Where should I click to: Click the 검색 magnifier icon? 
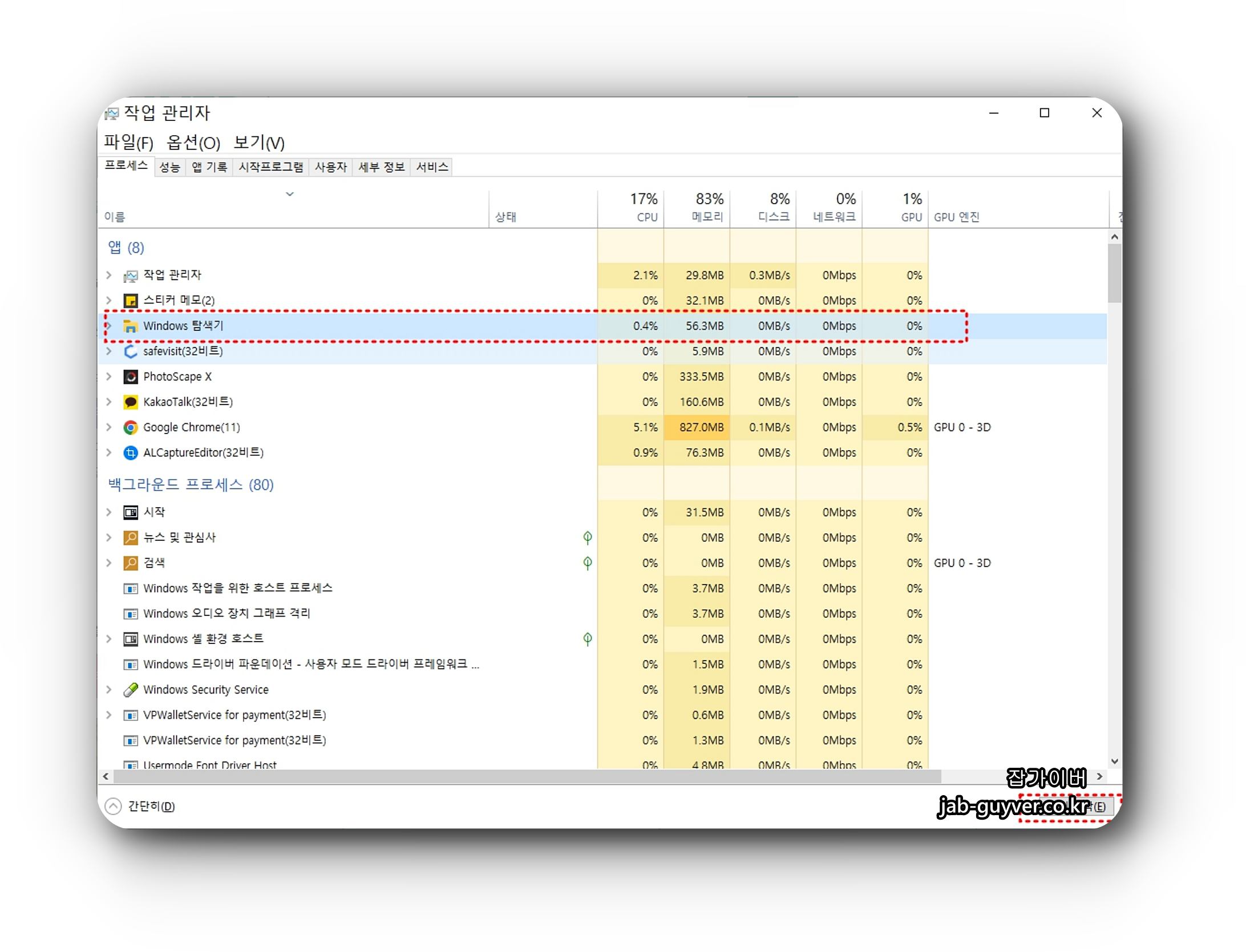point(131,563)
